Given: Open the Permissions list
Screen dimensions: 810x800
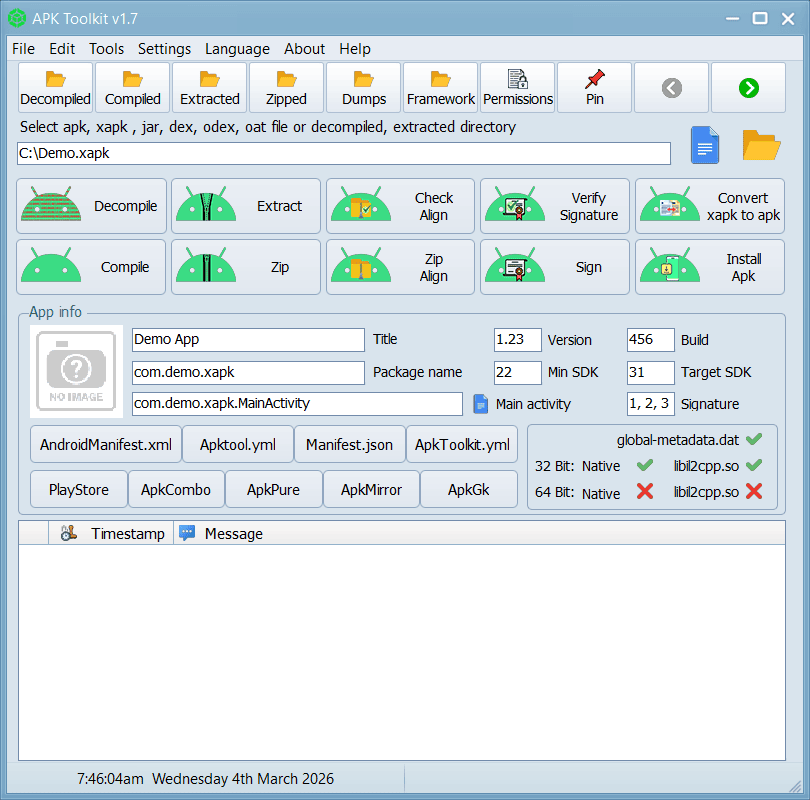Looking at the screenshot, I should tap(518, 88).
